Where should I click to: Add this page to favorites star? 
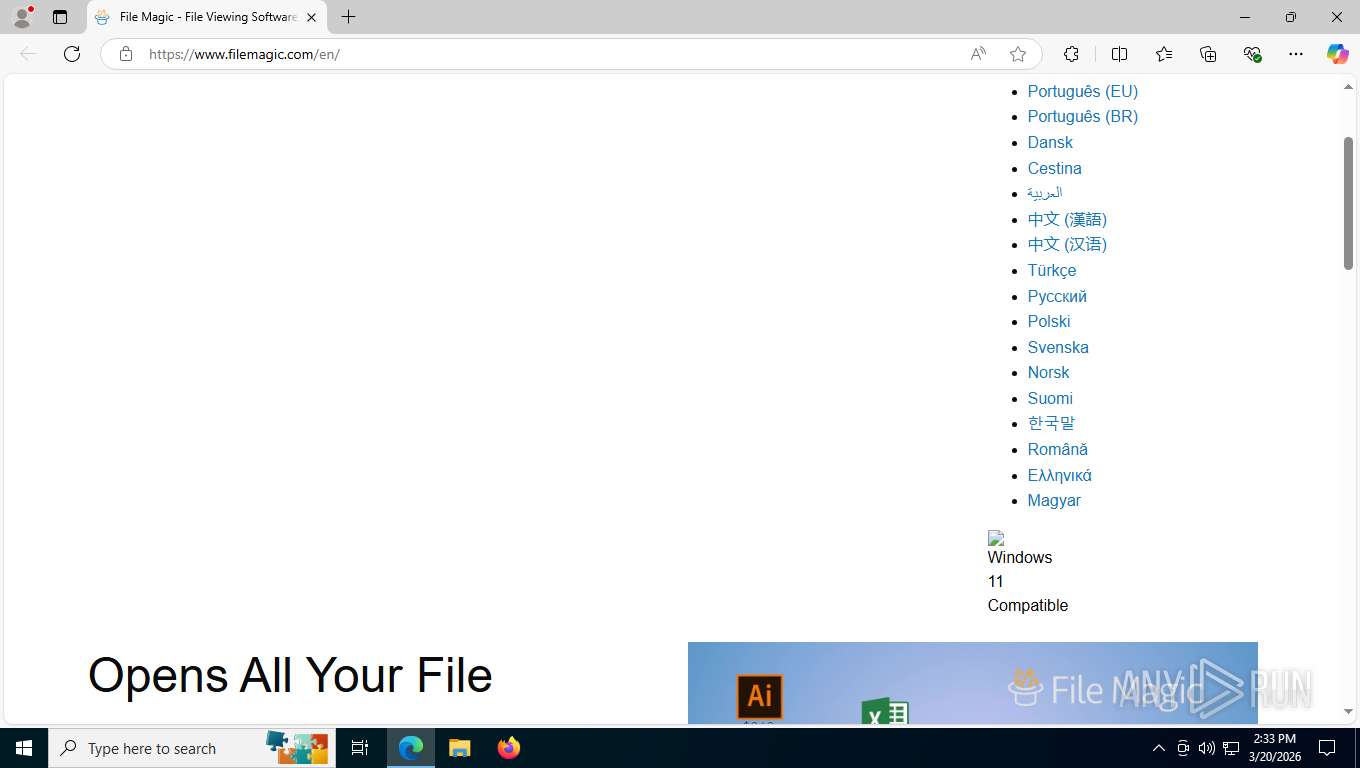click(x=1018, y=54)
